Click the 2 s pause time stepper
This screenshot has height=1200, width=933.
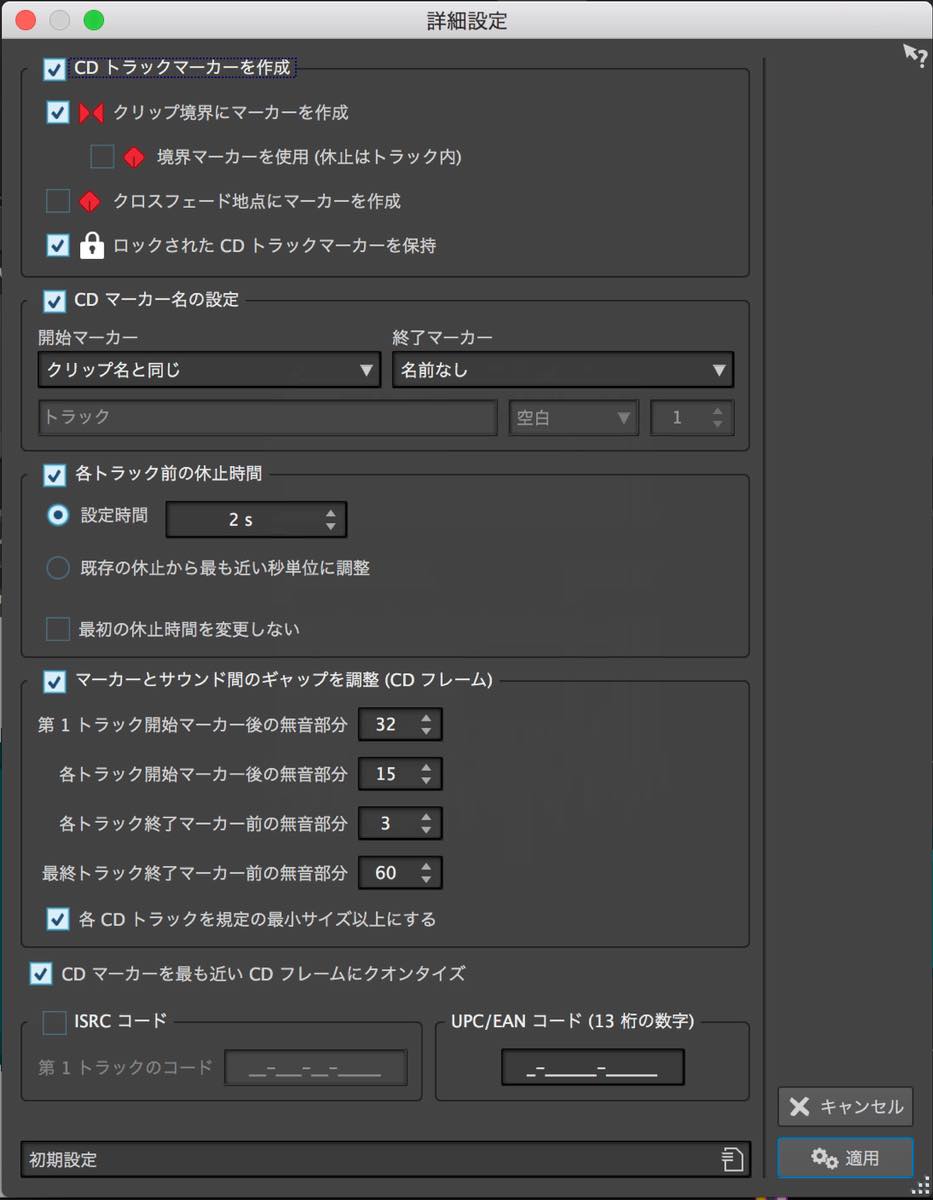[256, 520]
